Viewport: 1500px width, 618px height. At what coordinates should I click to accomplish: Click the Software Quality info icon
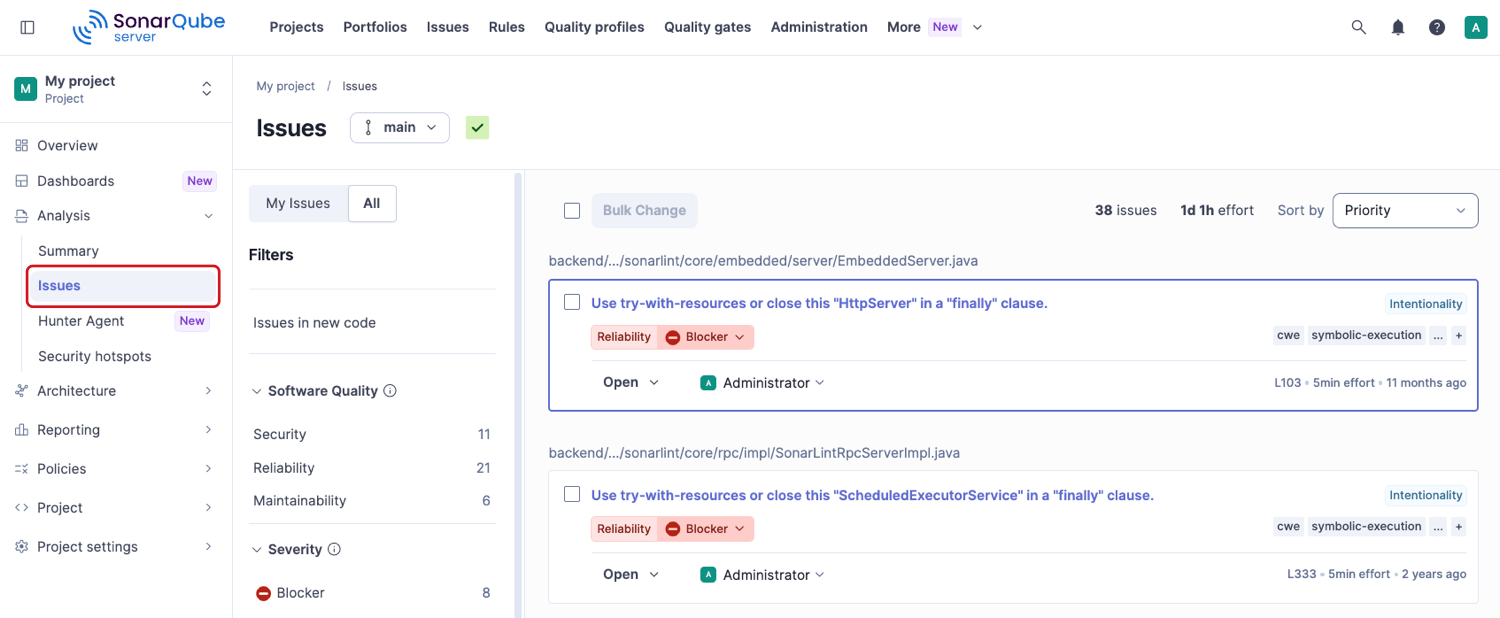pyautogui.click(x=390, y=391)
